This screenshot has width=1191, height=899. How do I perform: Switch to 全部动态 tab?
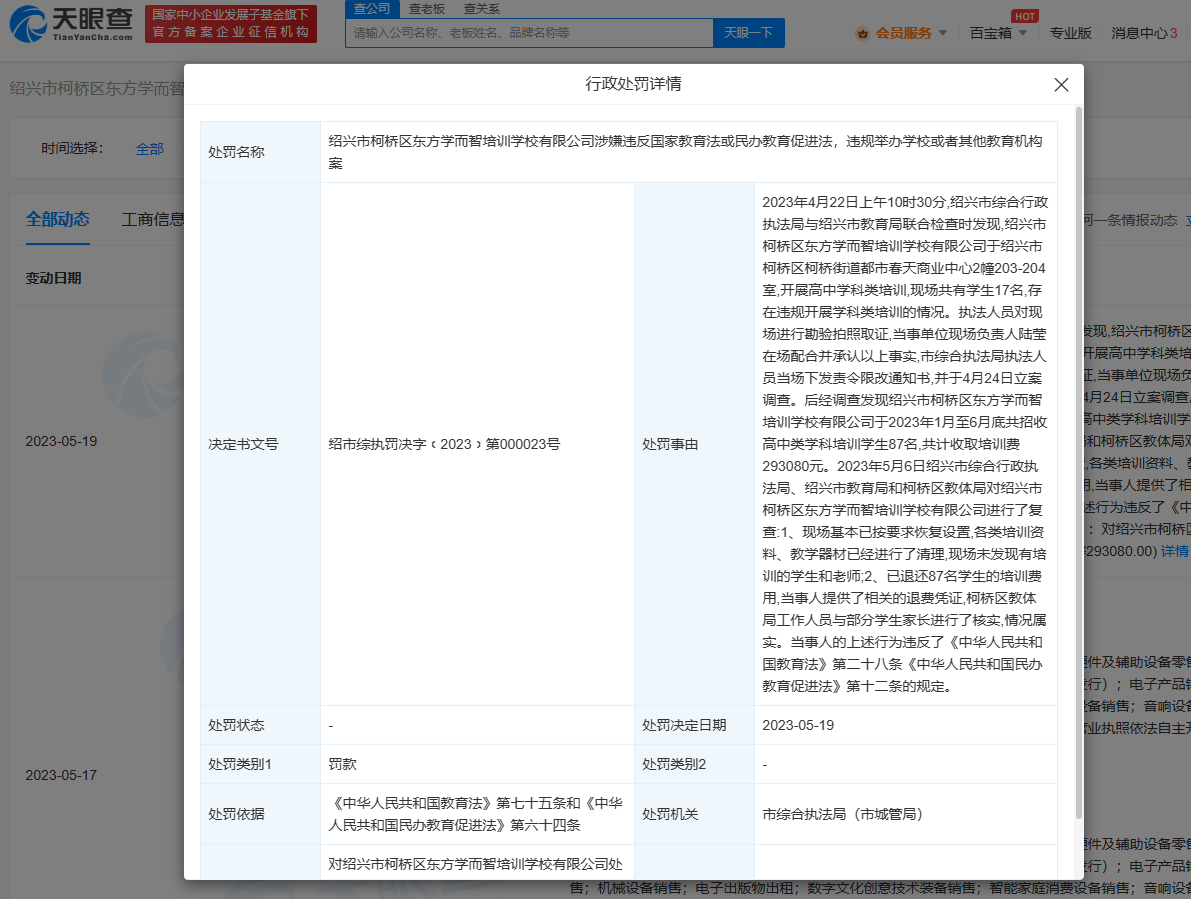click(58, 219)
